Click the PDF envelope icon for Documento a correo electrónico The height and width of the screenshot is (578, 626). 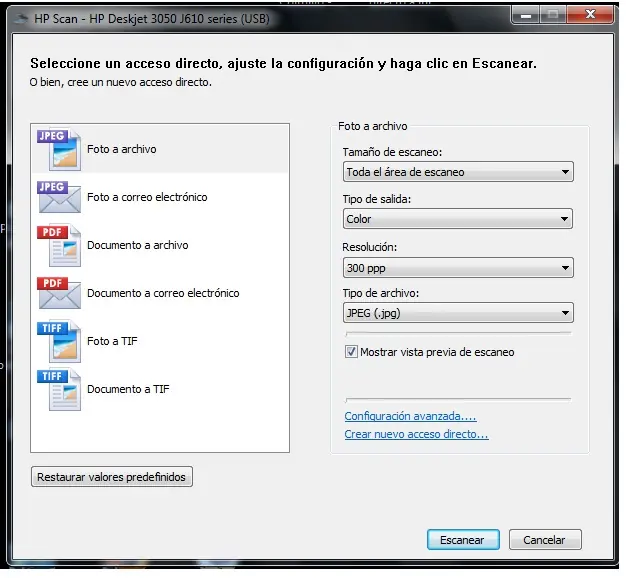[x=59, y=293]
